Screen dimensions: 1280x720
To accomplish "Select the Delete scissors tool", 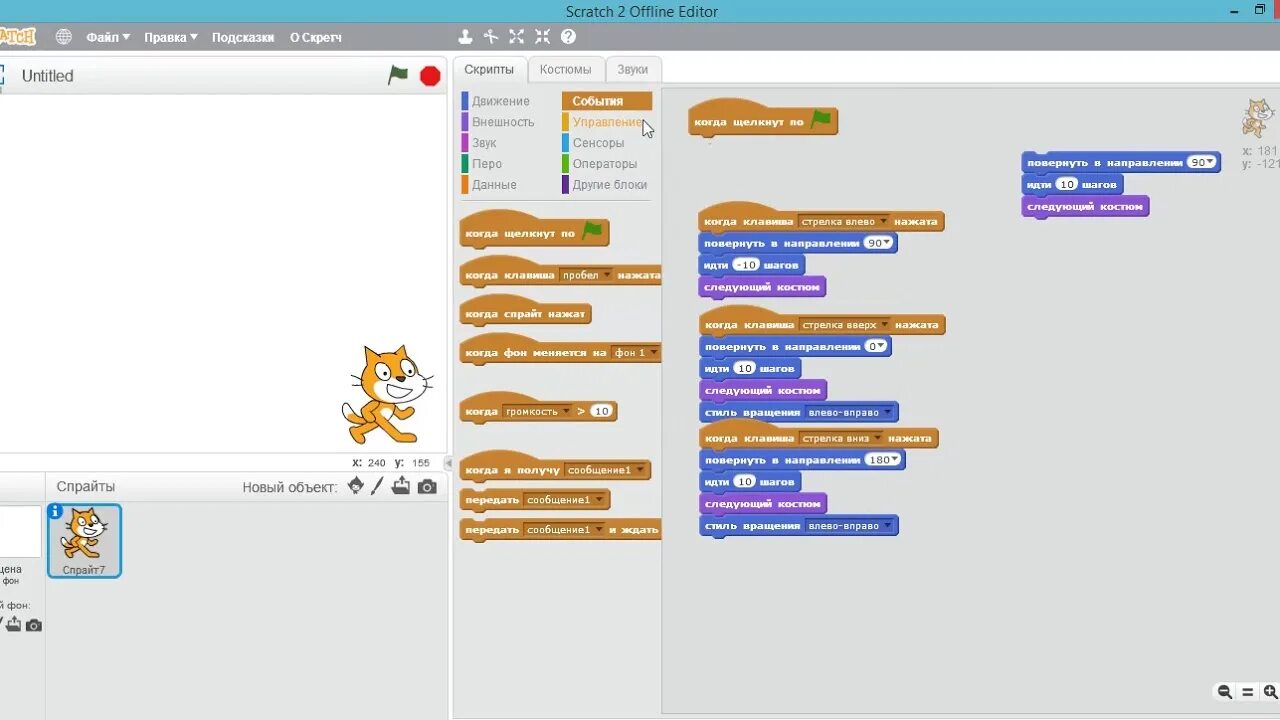I will [491, 37].
